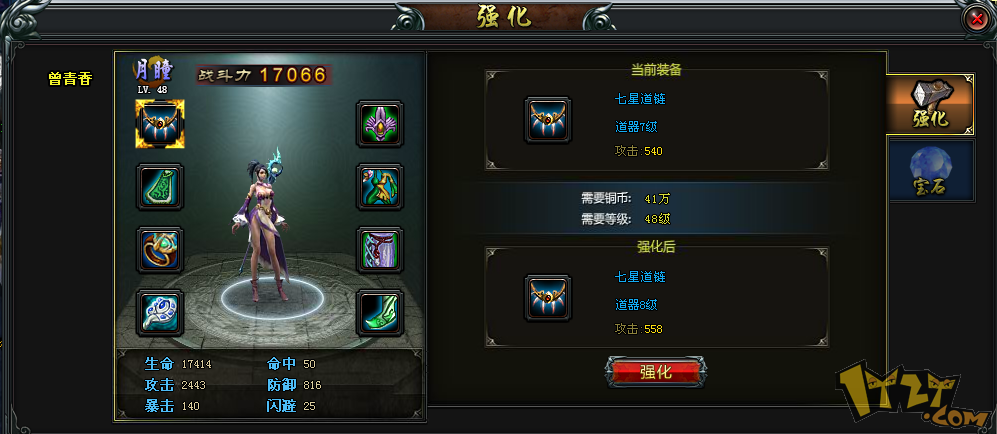
Task: Select the blue jade pendant slot
Action: pyautogui.click(x=160, y=313)
